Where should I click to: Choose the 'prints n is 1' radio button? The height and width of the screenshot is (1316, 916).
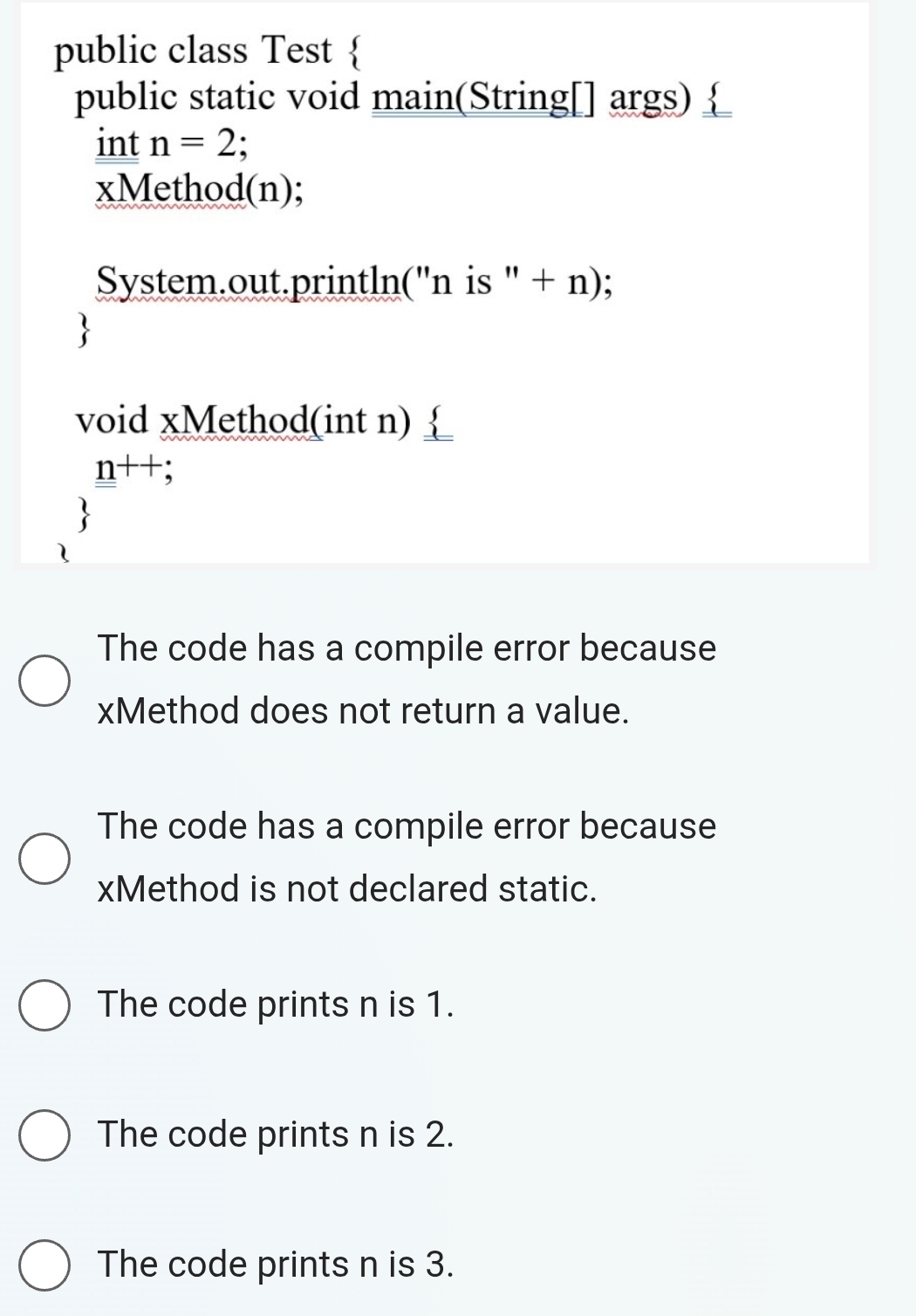(44, 1005)
